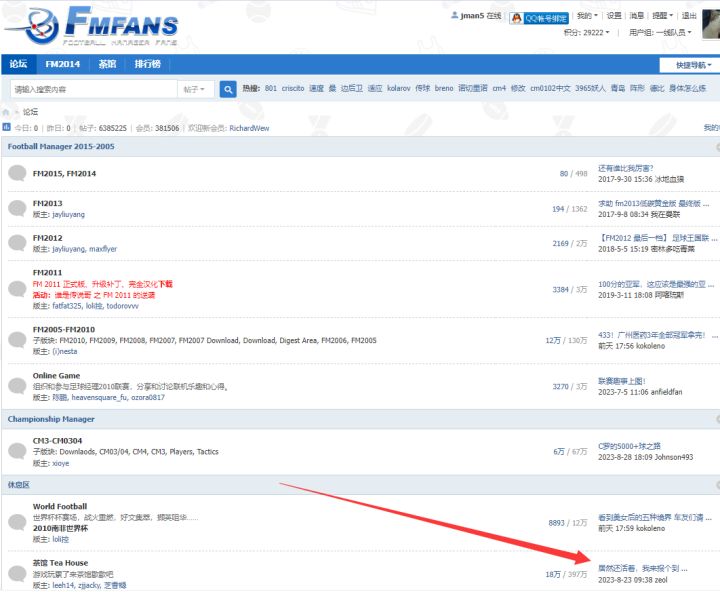Click the forum statistics chart icon
The height and width of the screenshot is (592, 720).
(6, 127)
